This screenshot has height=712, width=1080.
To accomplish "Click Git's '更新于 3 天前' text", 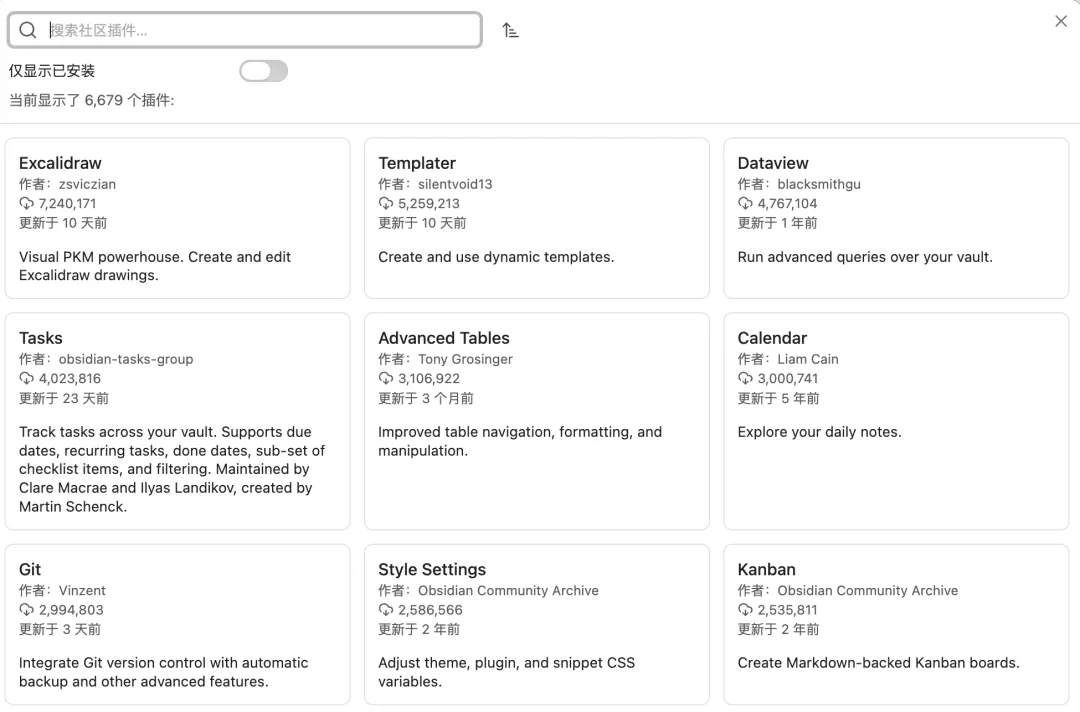I will pos(60,629).
